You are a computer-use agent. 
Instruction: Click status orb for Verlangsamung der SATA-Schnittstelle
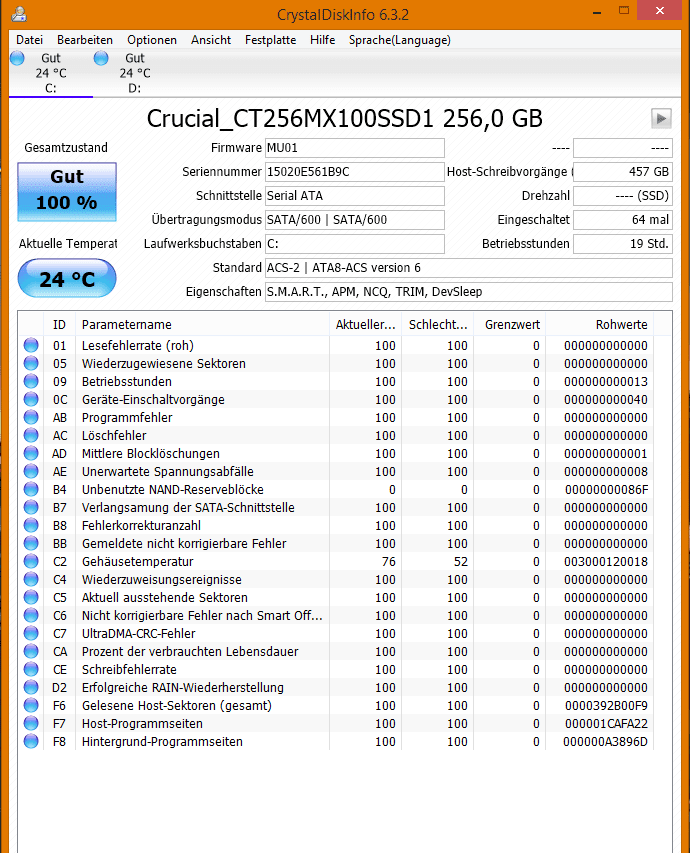coord(31,507)
